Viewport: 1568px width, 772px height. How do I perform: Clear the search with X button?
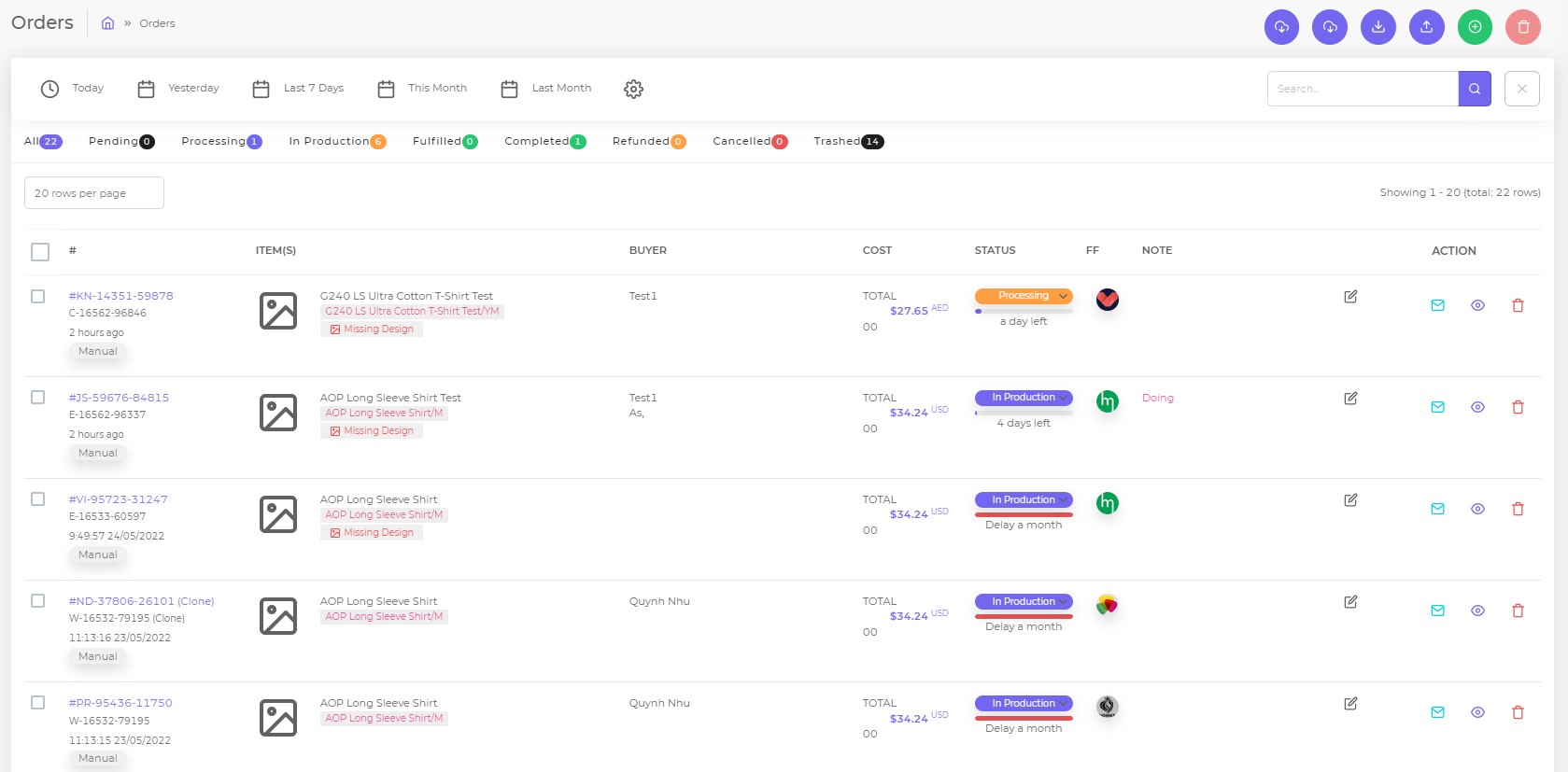point(1522,89)
